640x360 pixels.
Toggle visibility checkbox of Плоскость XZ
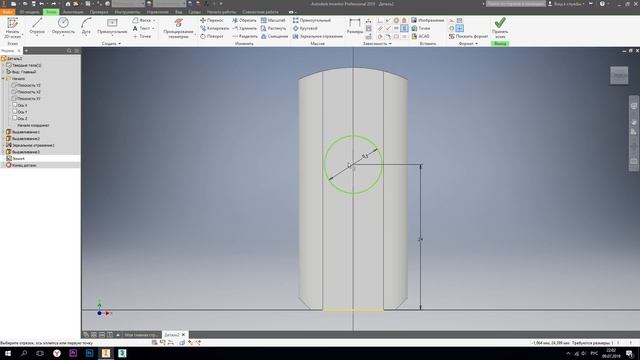pos(14,92)
